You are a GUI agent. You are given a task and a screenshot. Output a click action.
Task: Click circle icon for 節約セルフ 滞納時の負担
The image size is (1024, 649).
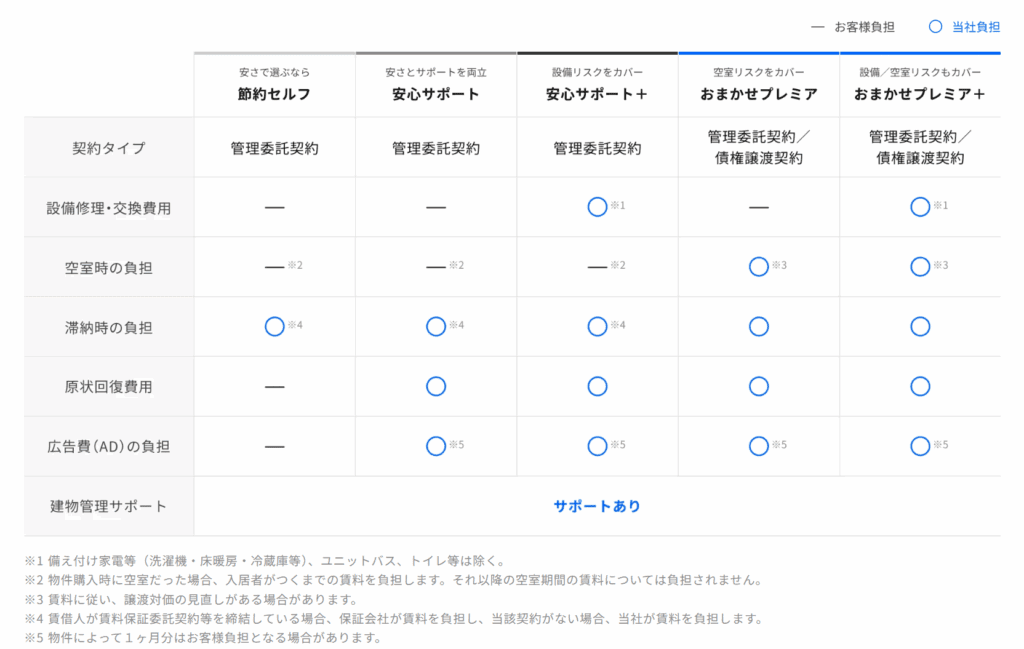274,326
